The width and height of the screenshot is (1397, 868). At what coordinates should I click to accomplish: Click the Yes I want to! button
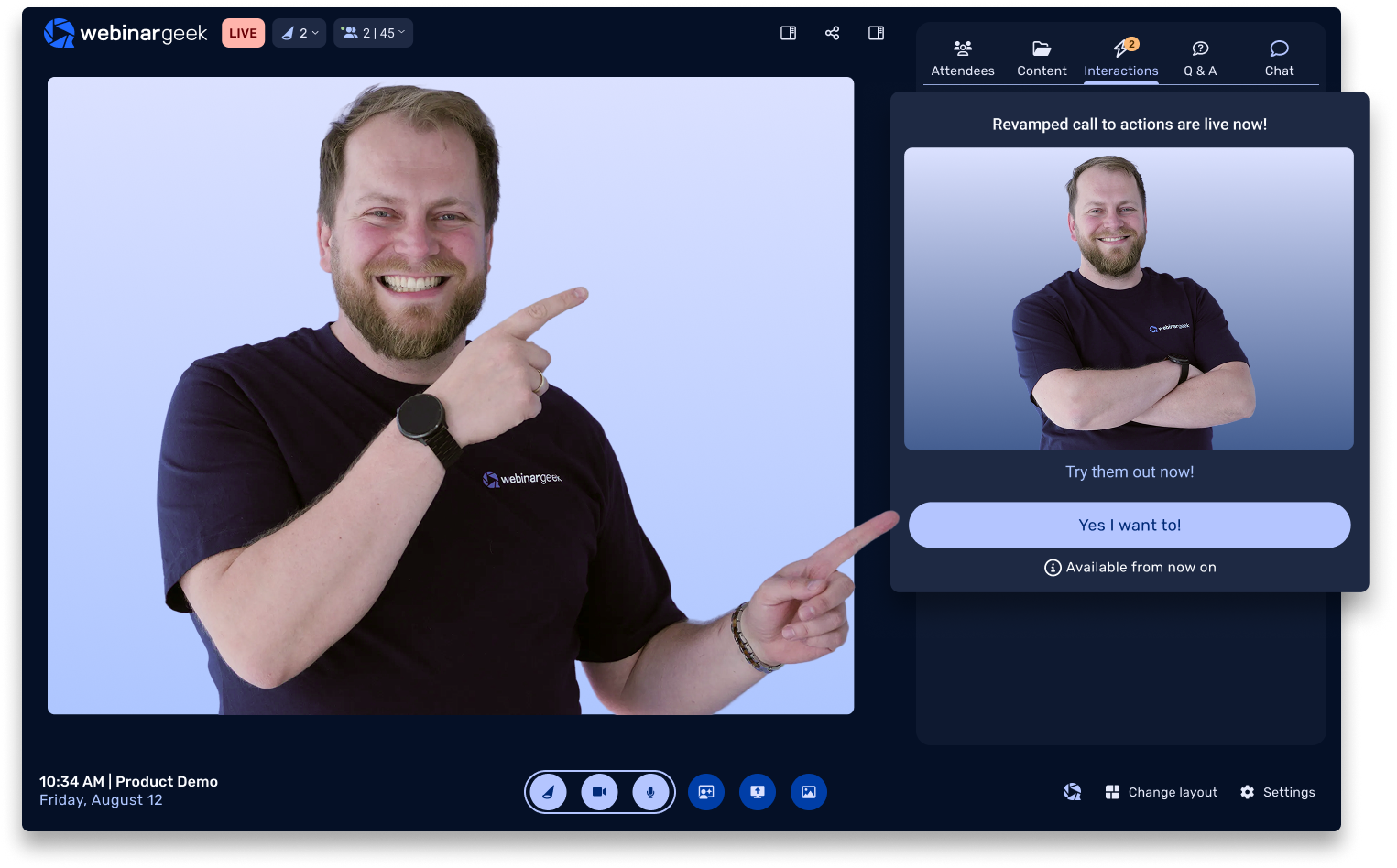click(1130, 525)
